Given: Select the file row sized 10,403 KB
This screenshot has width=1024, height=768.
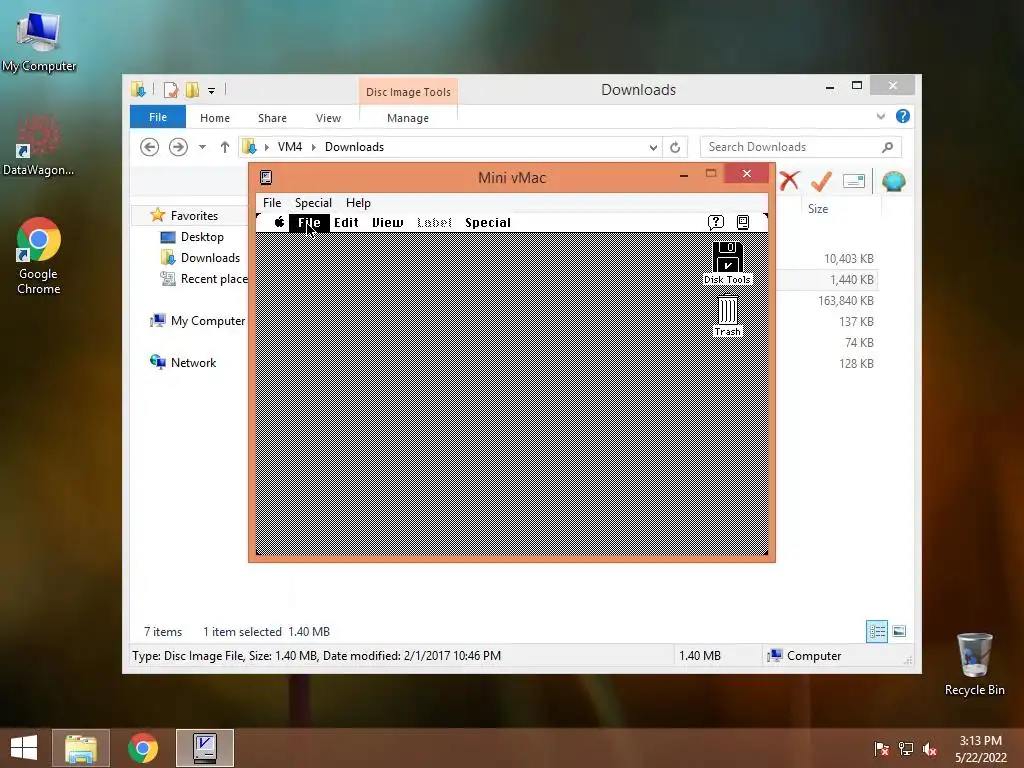Looking at the screenshot, I should (x=827, y=259).
